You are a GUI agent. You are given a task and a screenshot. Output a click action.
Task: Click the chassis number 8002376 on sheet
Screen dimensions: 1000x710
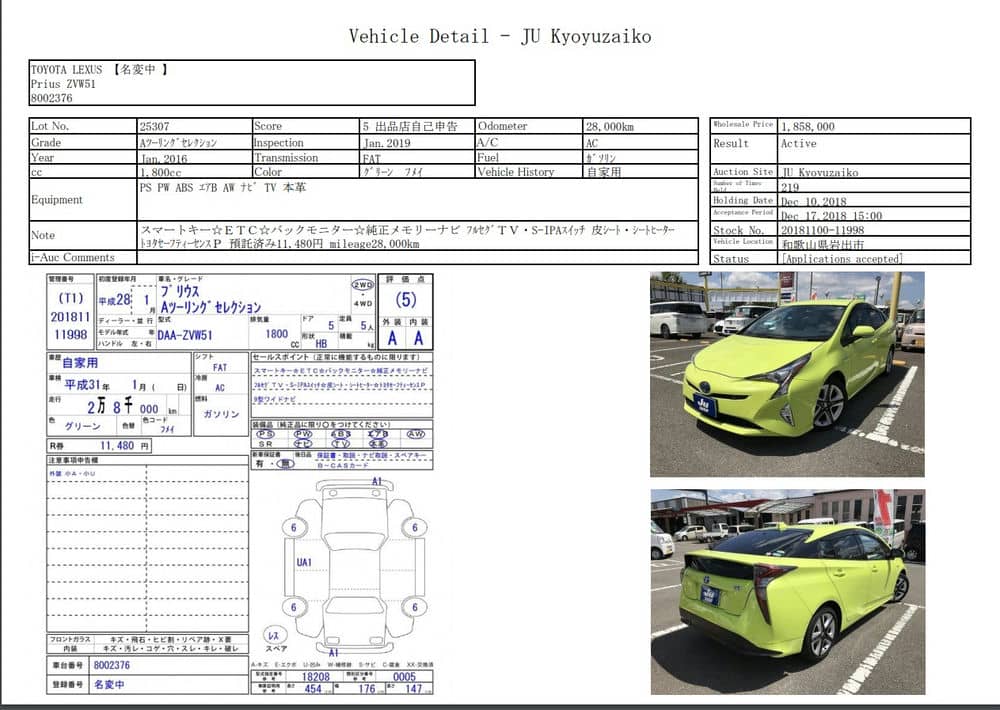[112, 665]
